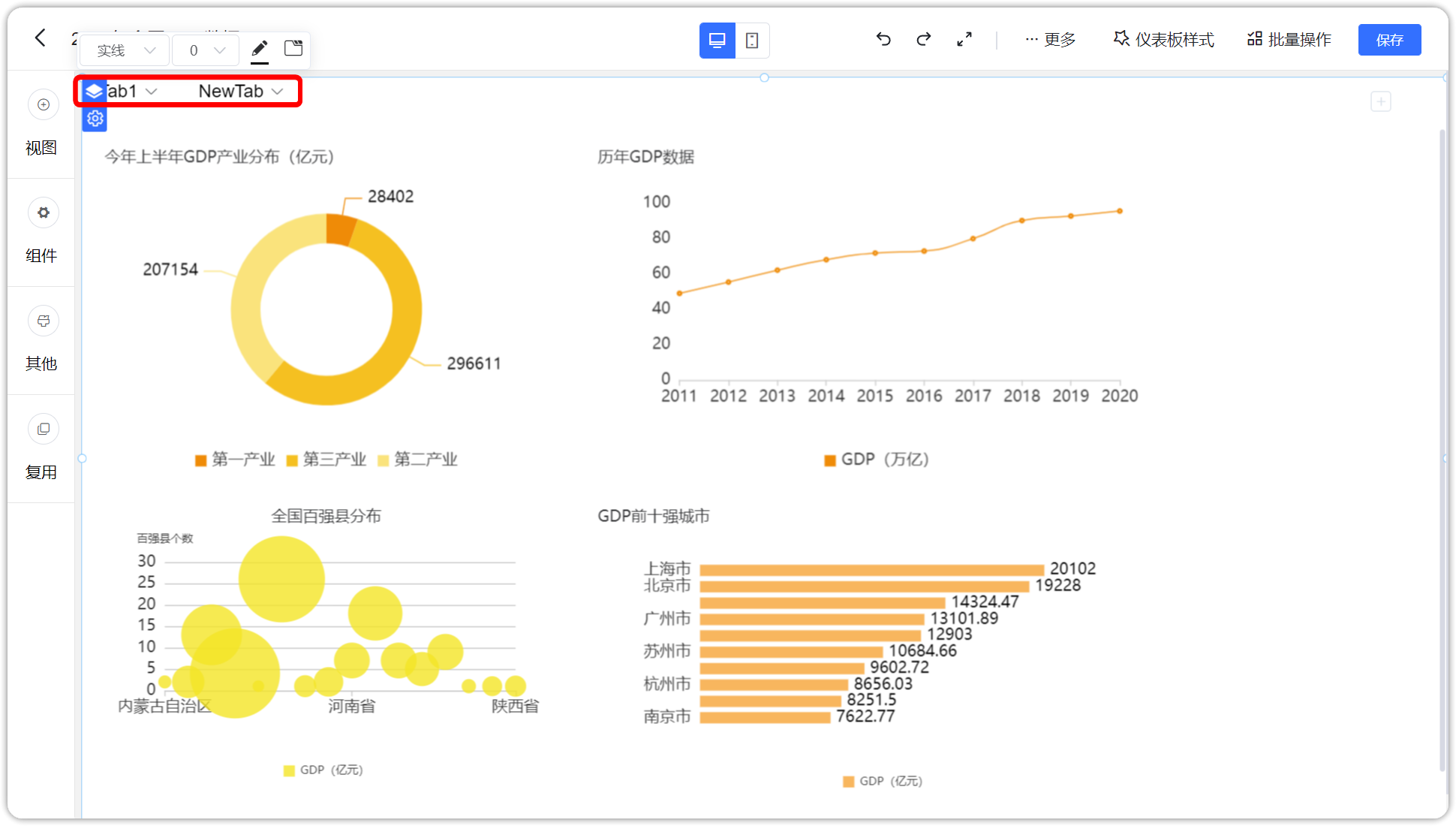This screenshot has width=1456, height=826.
Task: Click the 2020 data point on line chart
Action: click(x=1120, y=211)
